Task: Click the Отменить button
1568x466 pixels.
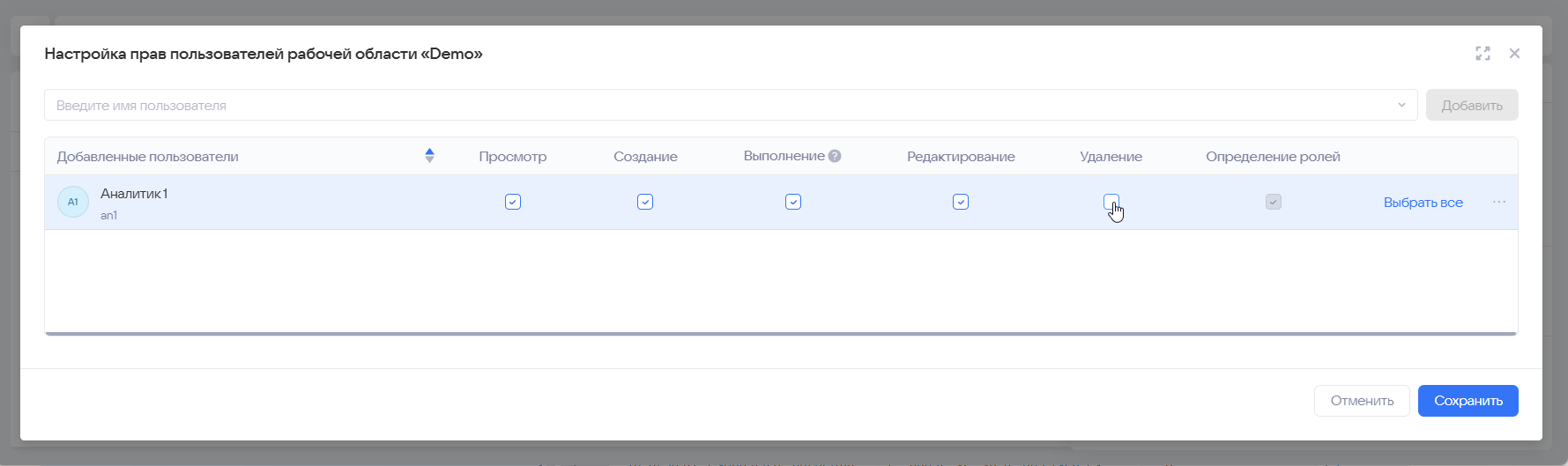Action: [x=1362, y=401]
